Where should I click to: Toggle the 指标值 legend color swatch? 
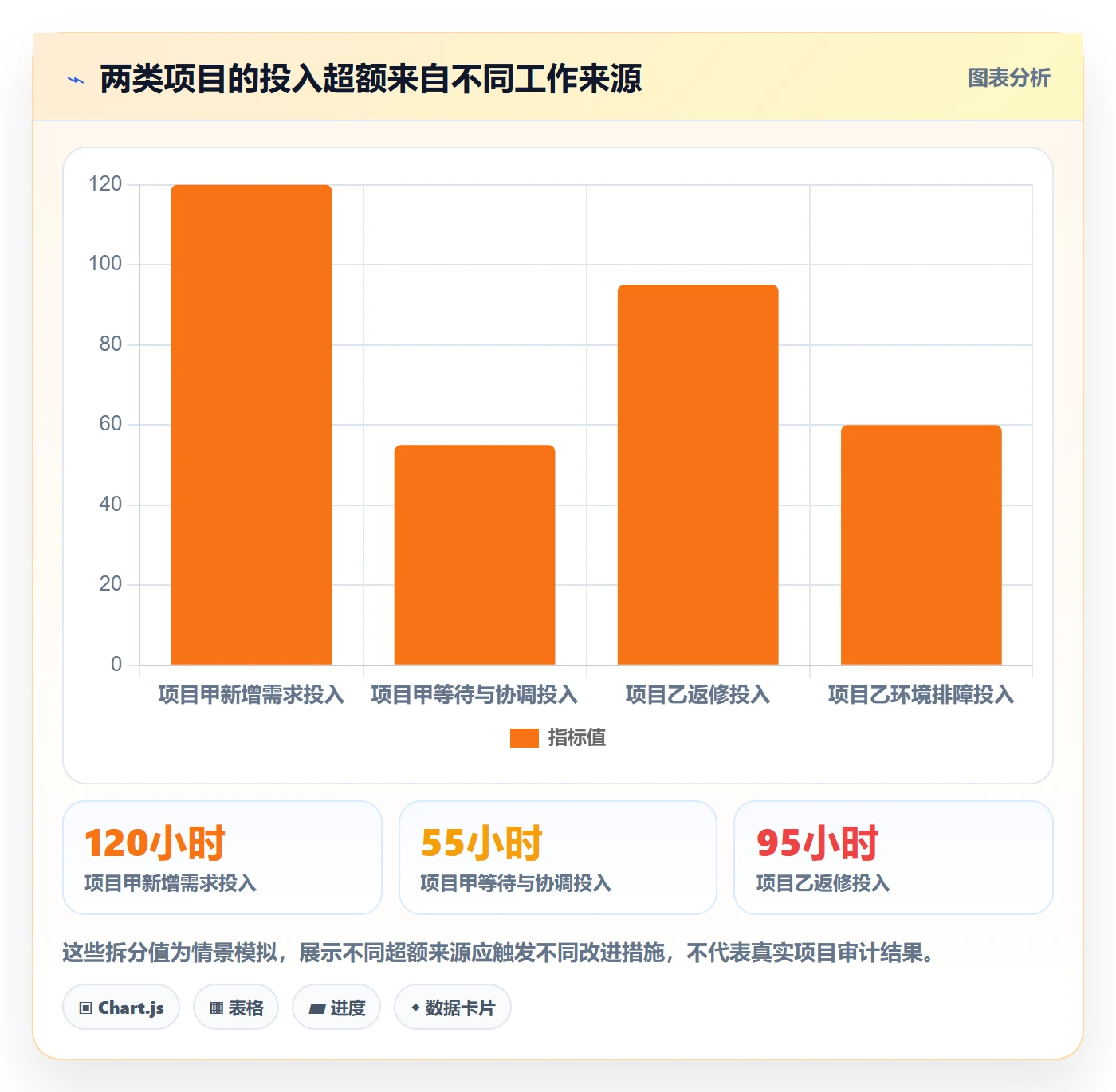pyautogui.click(x=525, y=738)
